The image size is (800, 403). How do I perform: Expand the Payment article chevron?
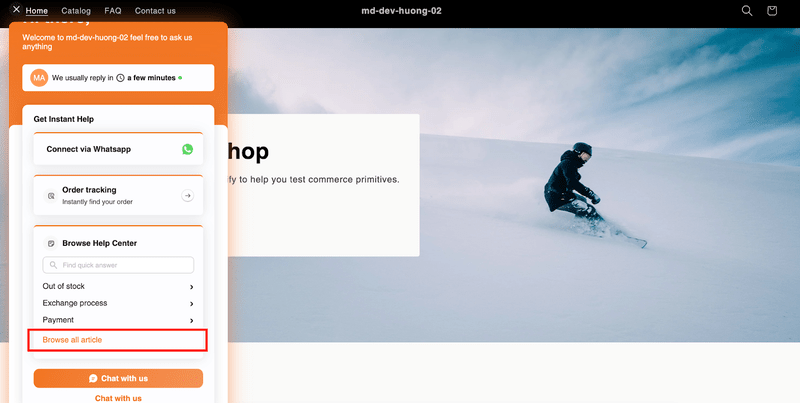click(x=191, y=321)
